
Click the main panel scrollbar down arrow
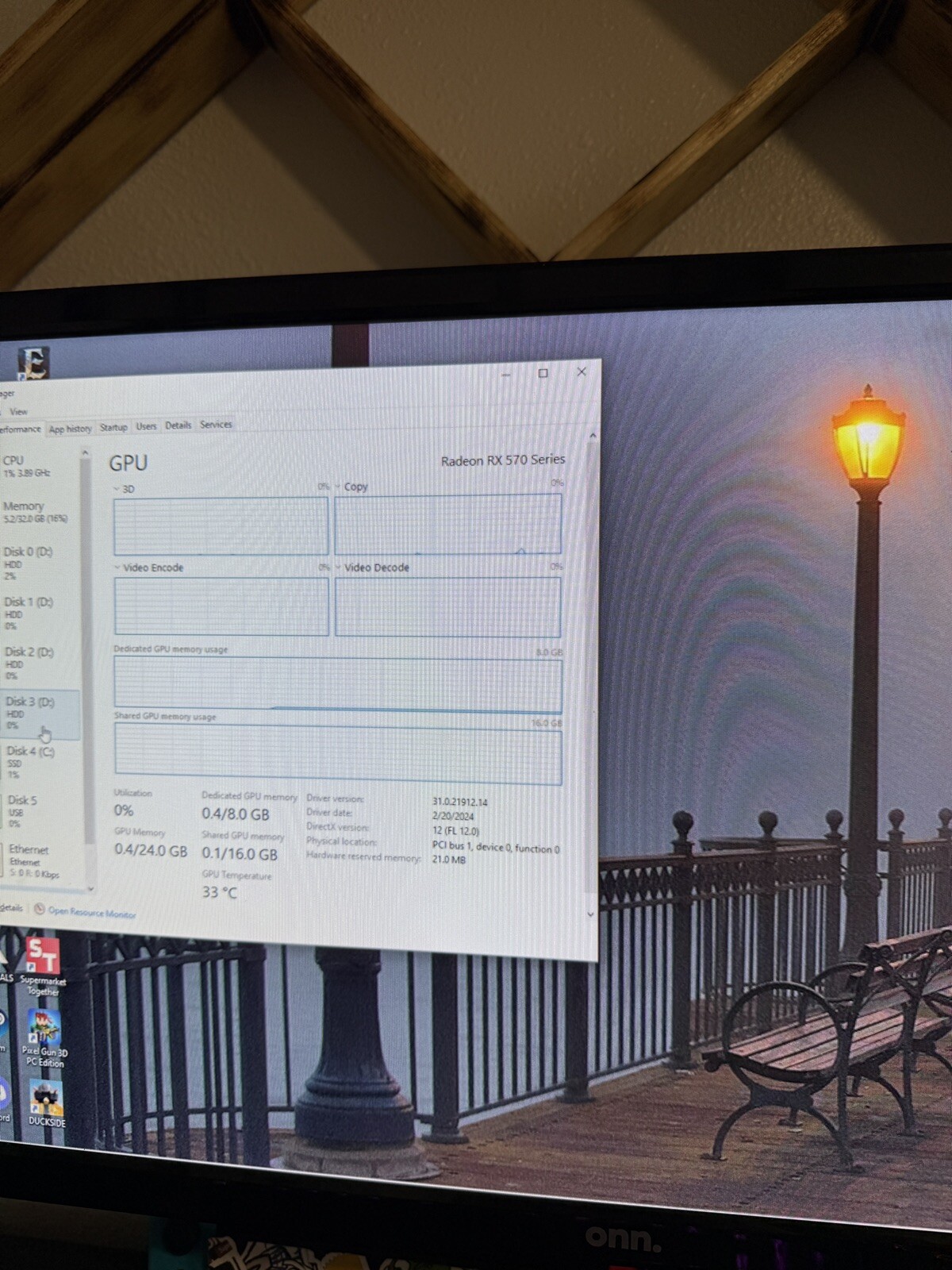coord(590,914)
